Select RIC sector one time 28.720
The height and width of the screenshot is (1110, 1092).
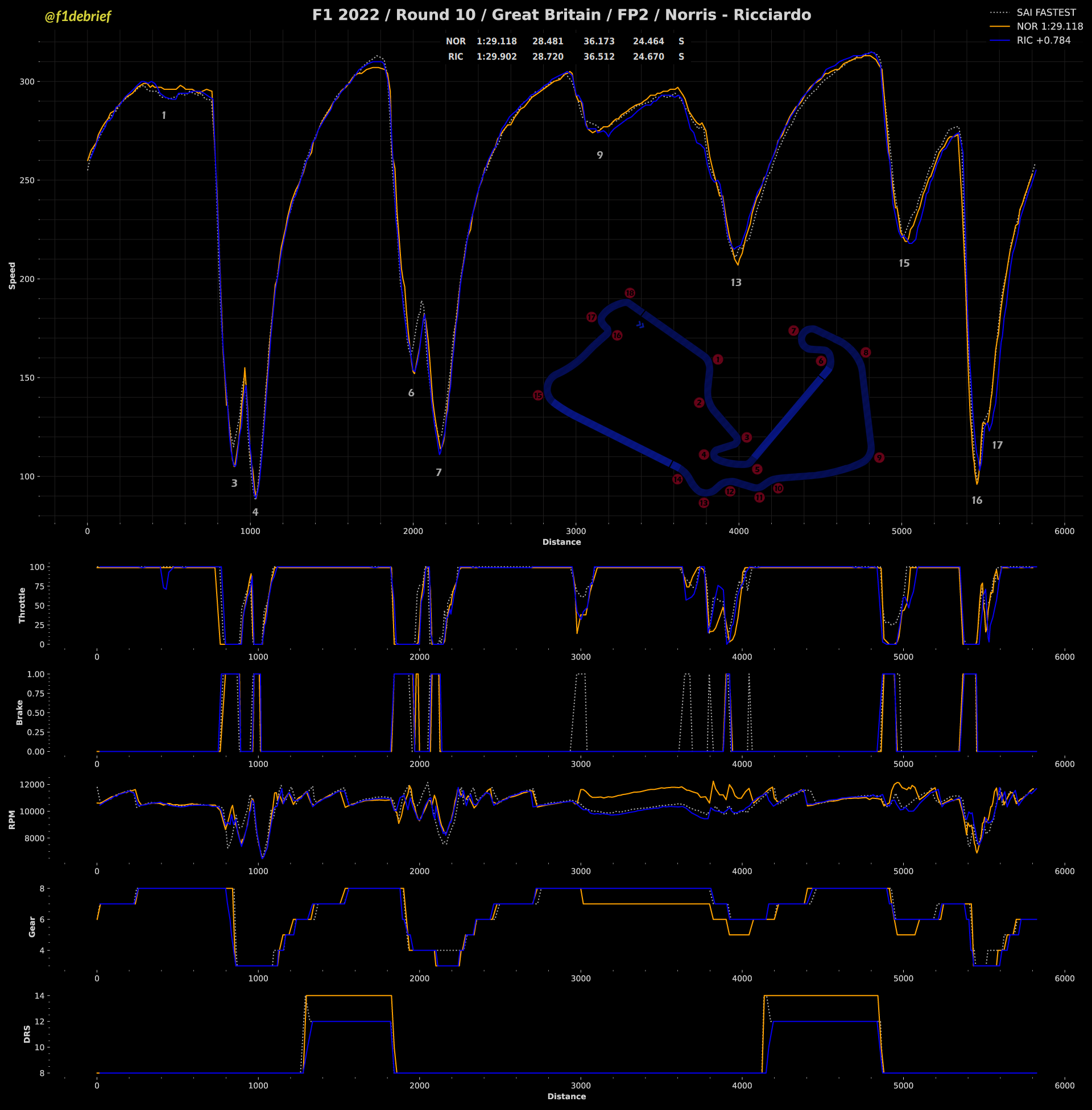tap(547, 57)
